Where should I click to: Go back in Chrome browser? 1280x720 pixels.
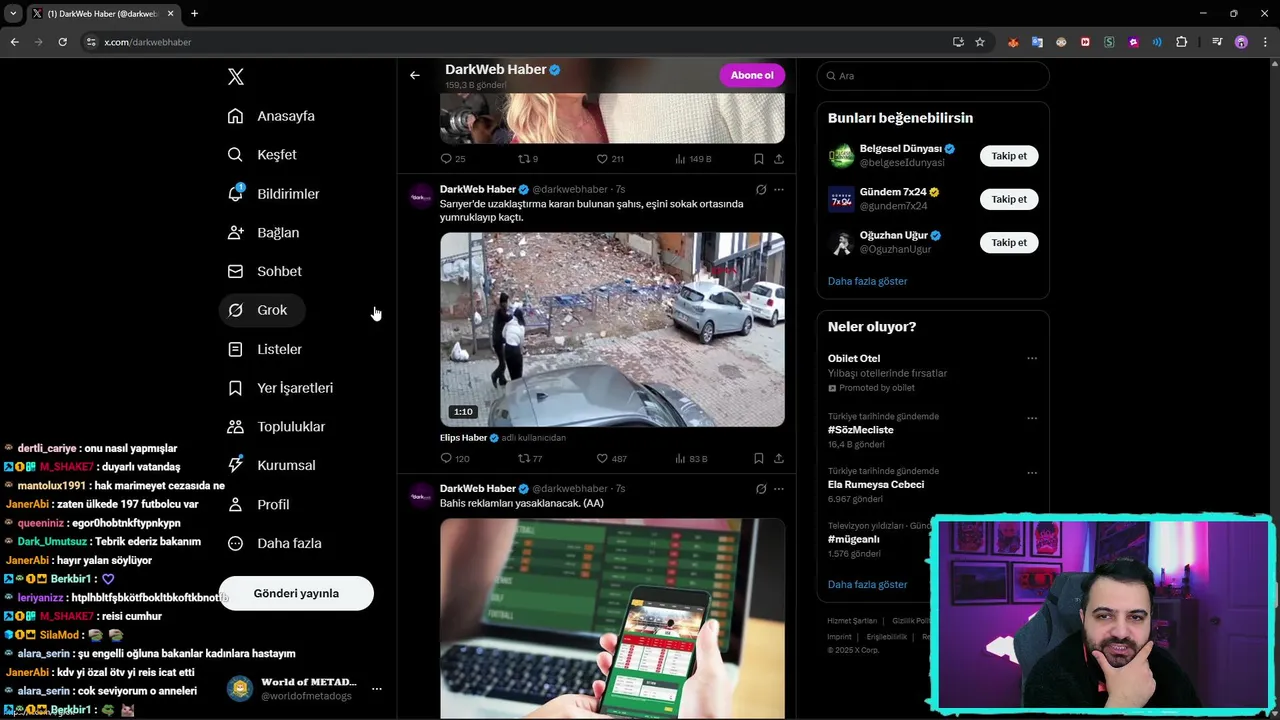[x=14, y=42]
